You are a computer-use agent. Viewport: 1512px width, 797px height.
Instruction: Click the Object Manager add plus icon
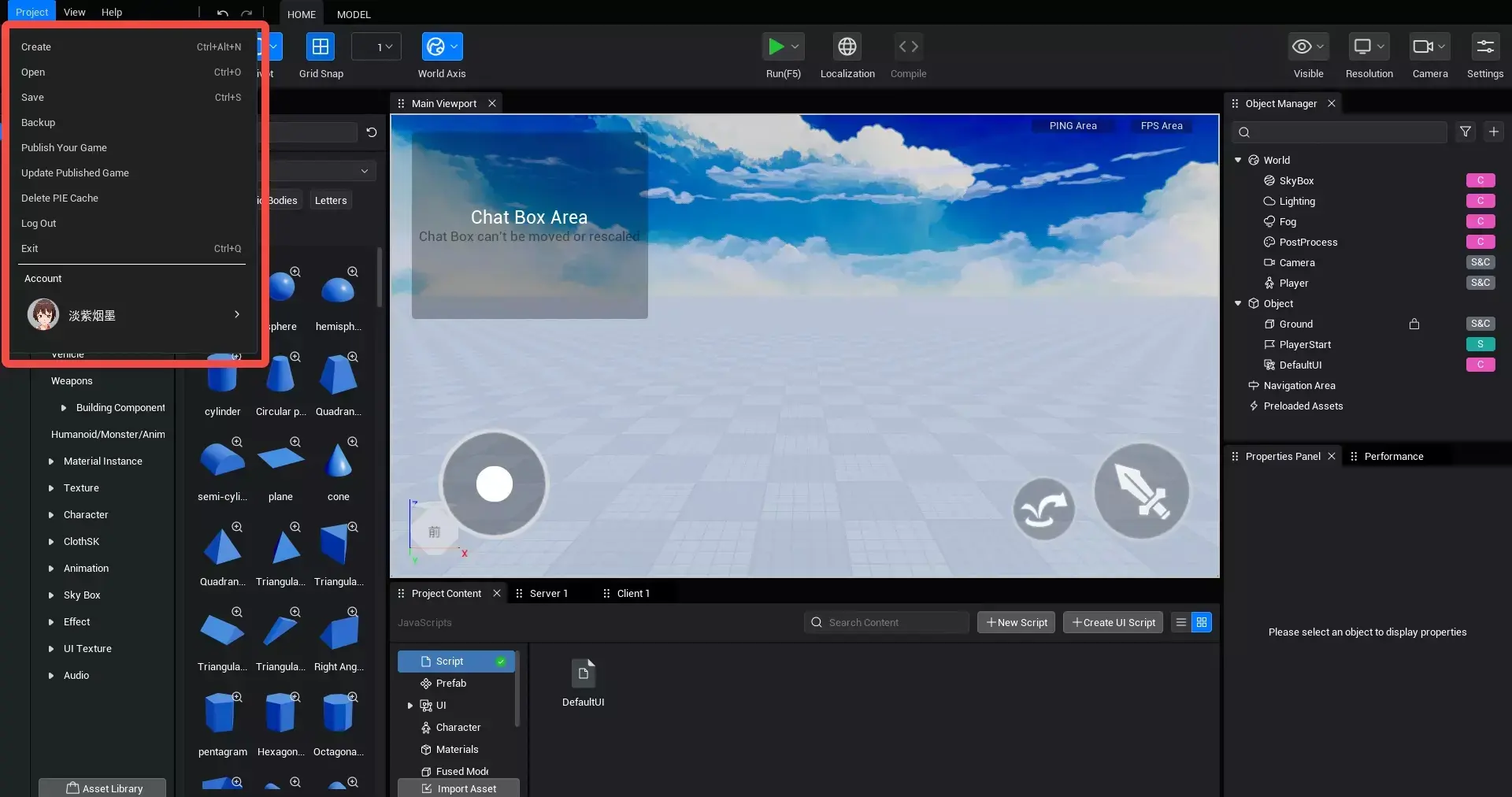1494,132
